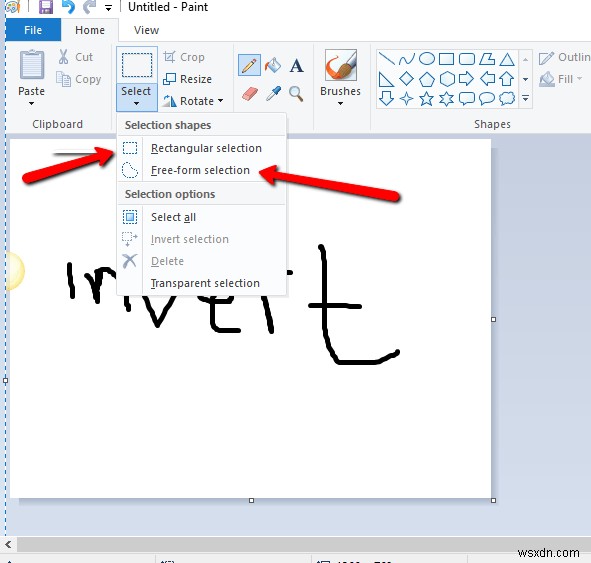Click the rectangular Select tool icon

coord(137,65)
